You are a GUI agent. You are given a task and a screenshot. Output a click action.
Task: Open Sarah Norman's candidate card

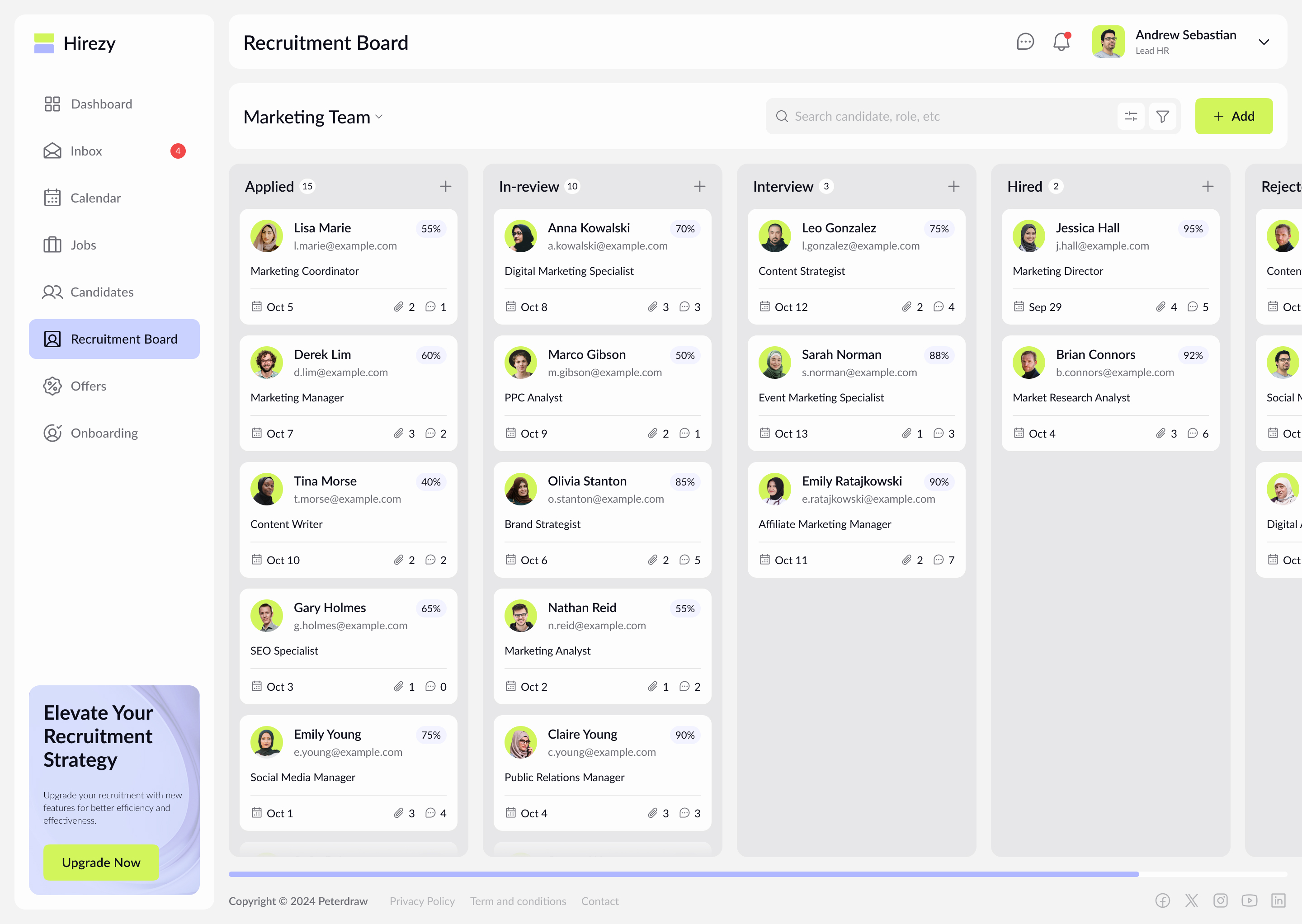coord(856,392)
